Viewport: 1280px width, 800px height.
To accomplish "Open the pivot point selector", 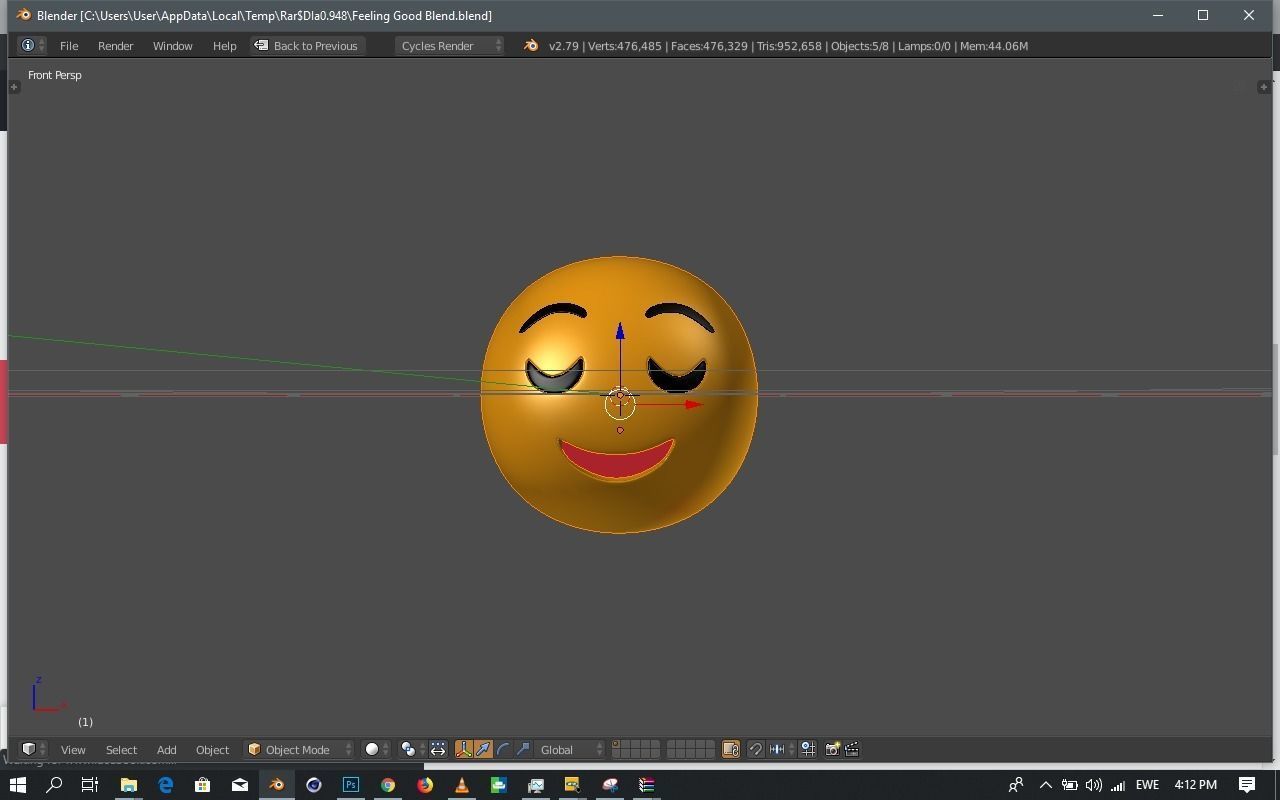I will click(412, 749).
